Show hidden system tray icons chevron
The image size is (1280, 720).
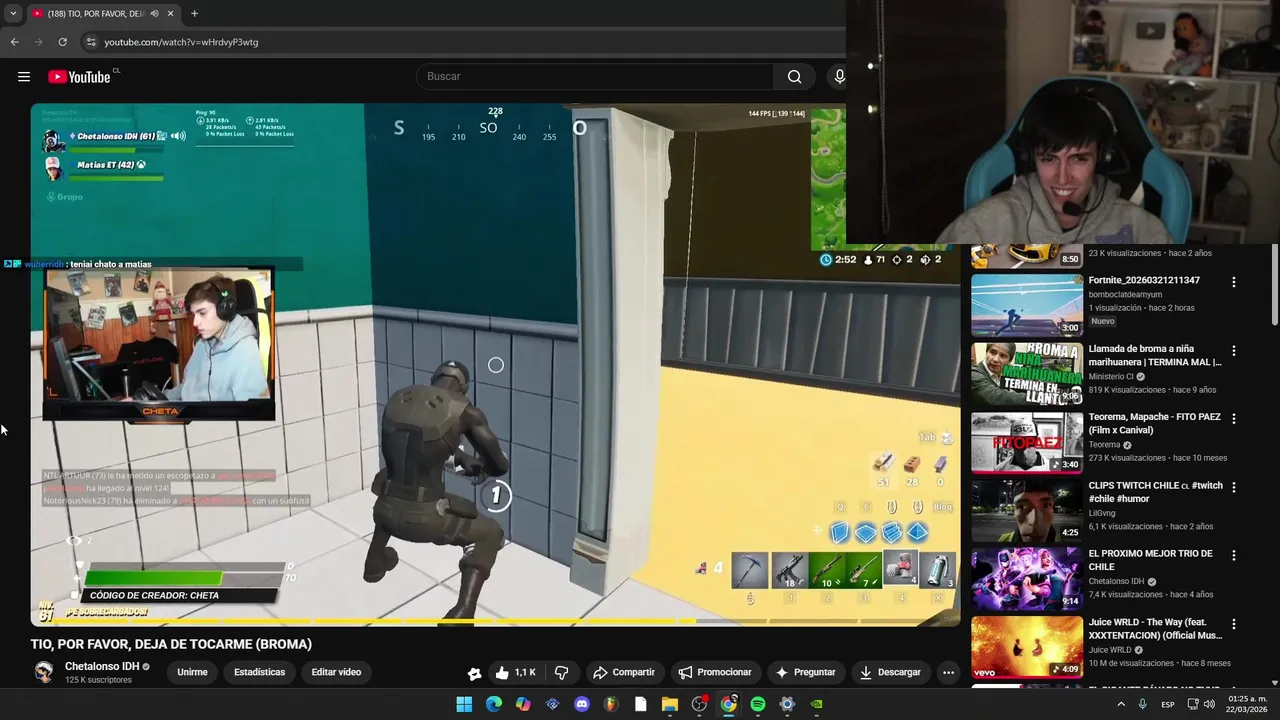pos(1121,704)
